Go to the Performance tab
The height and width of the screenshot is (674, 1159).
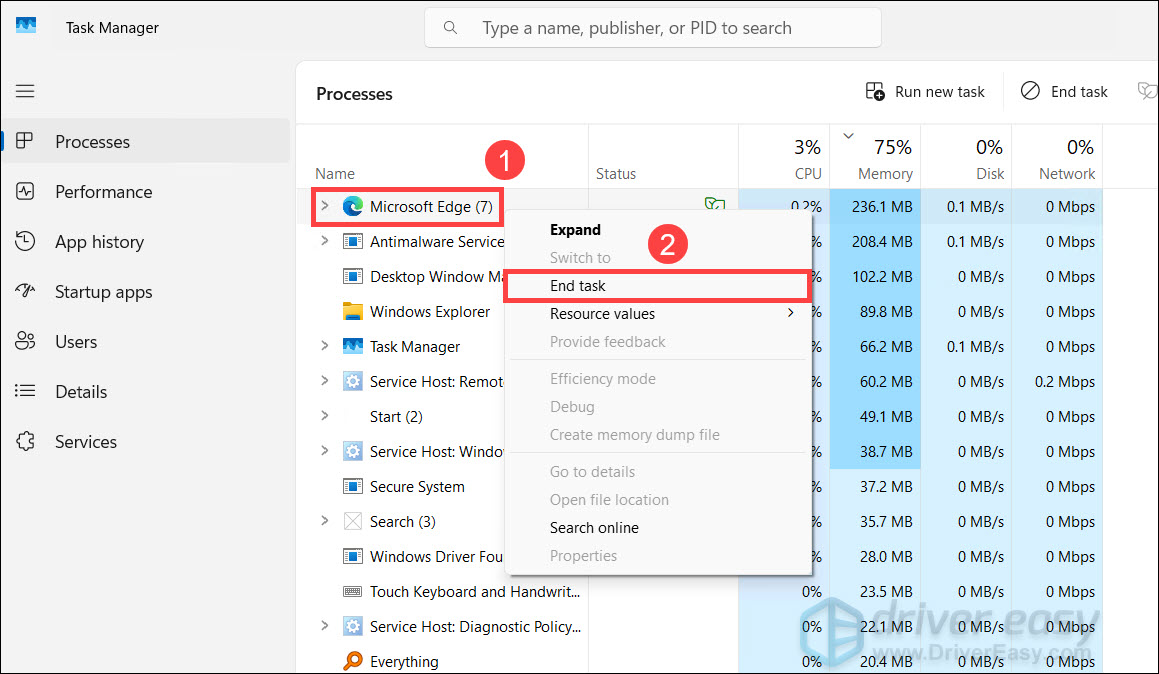(146, 191)
